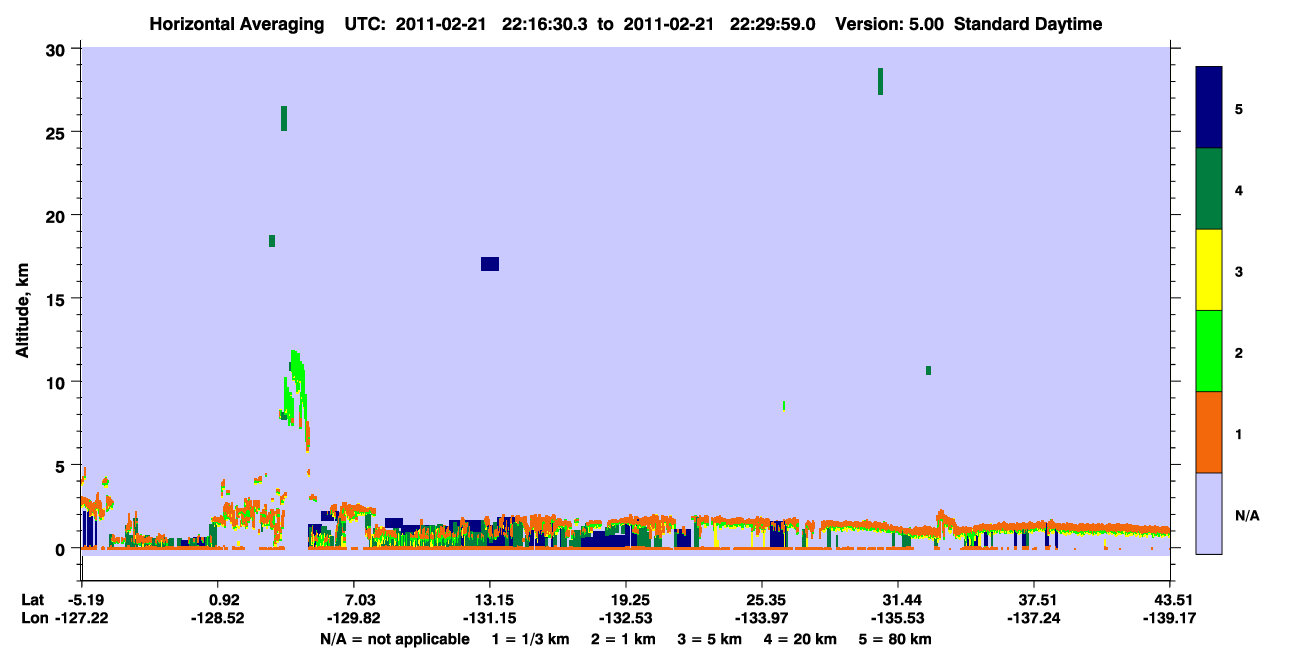Click the latitude value 43.51
The image size is (1300, 667).
(1170, 600)
